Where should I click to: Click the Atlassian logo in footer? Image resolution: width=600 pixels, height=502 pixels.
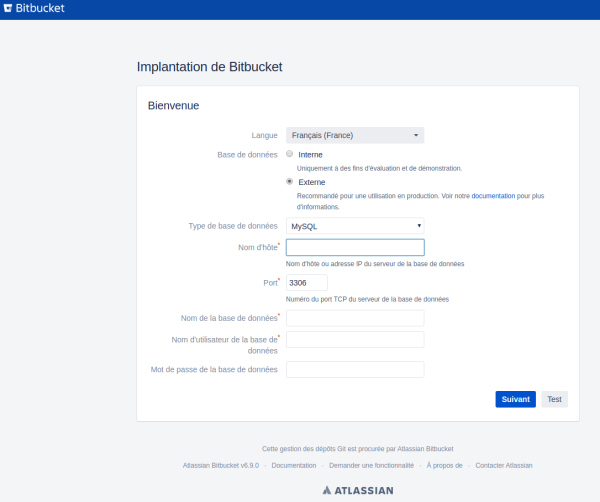coord(358,491)
